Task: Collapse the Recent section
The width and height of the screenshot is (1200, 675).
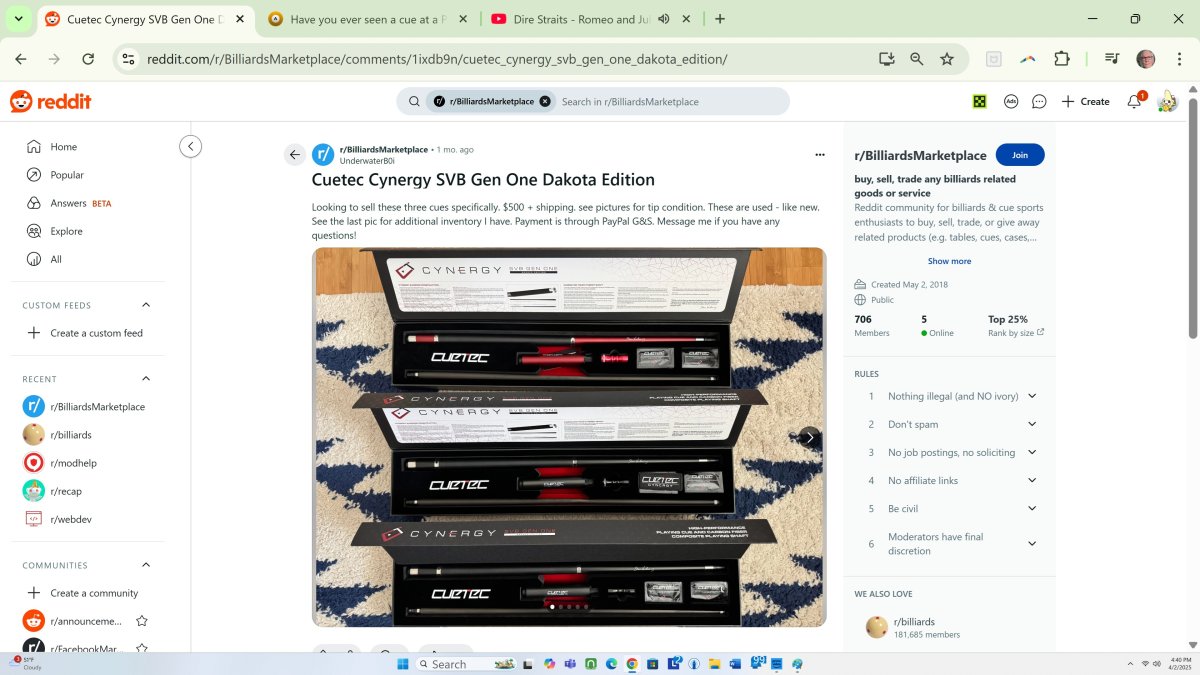Action: tap(146, 379)
